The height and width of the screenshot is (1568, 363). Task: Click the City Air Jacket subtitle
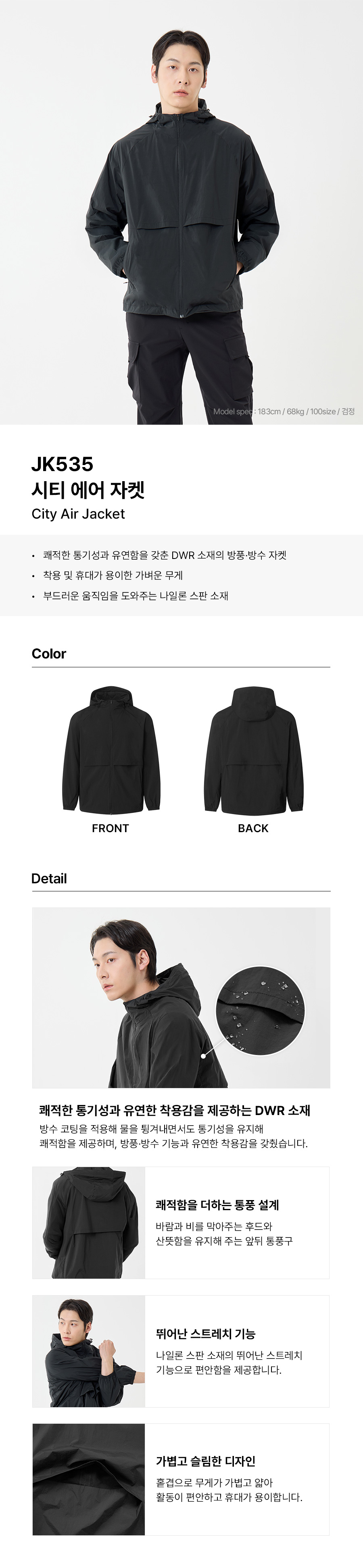click(78, 514)
